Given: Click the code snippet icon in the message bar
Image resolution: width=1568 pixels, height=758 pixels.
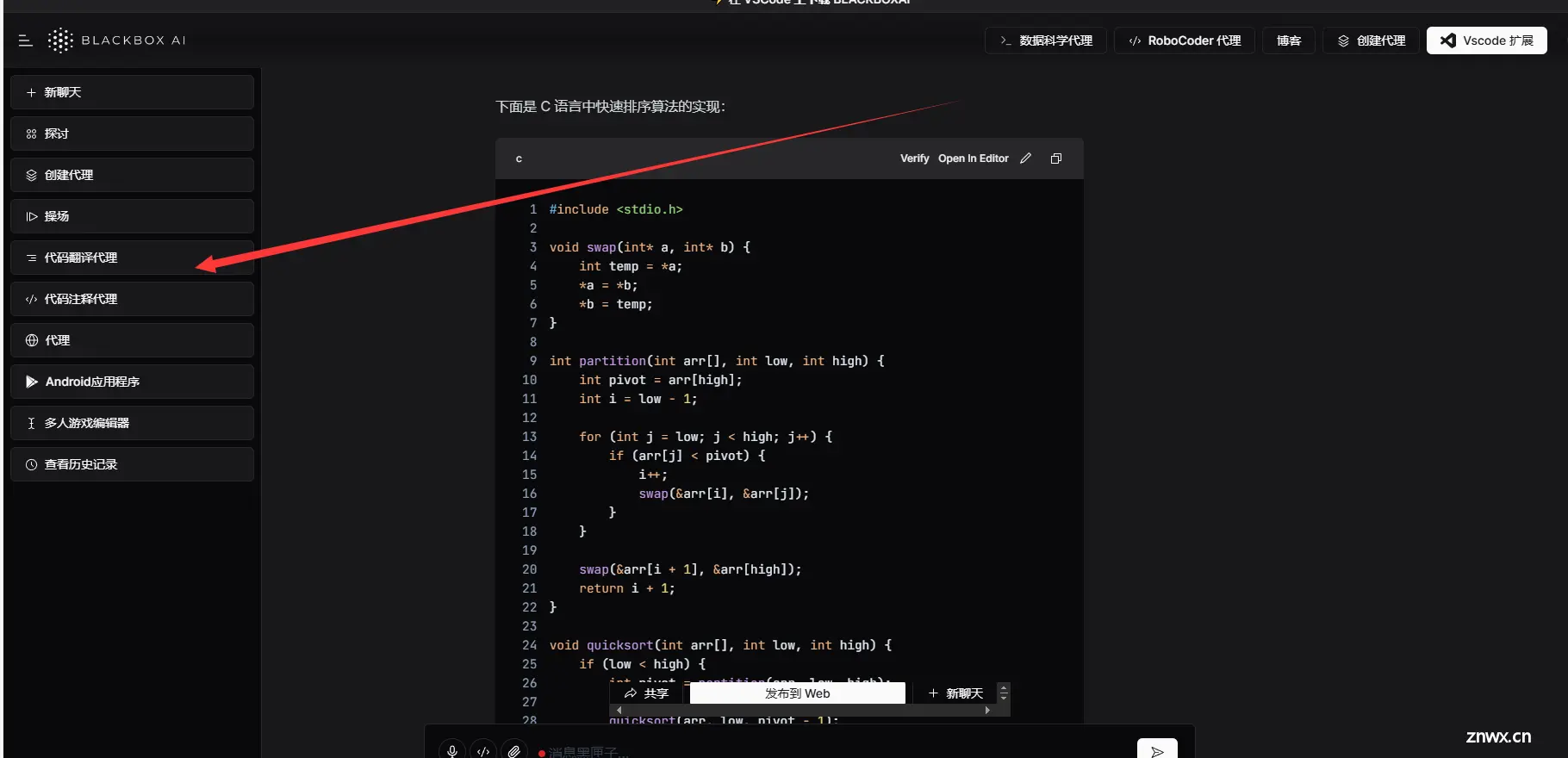Looking at the screenshot, I should pos(483,751).
